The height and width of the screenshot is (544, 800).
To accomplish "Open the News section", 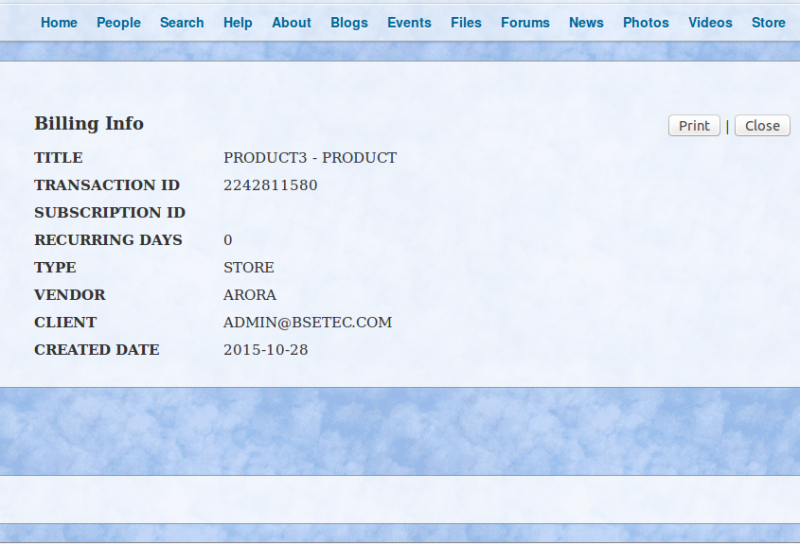I will (x=586, y=23).
